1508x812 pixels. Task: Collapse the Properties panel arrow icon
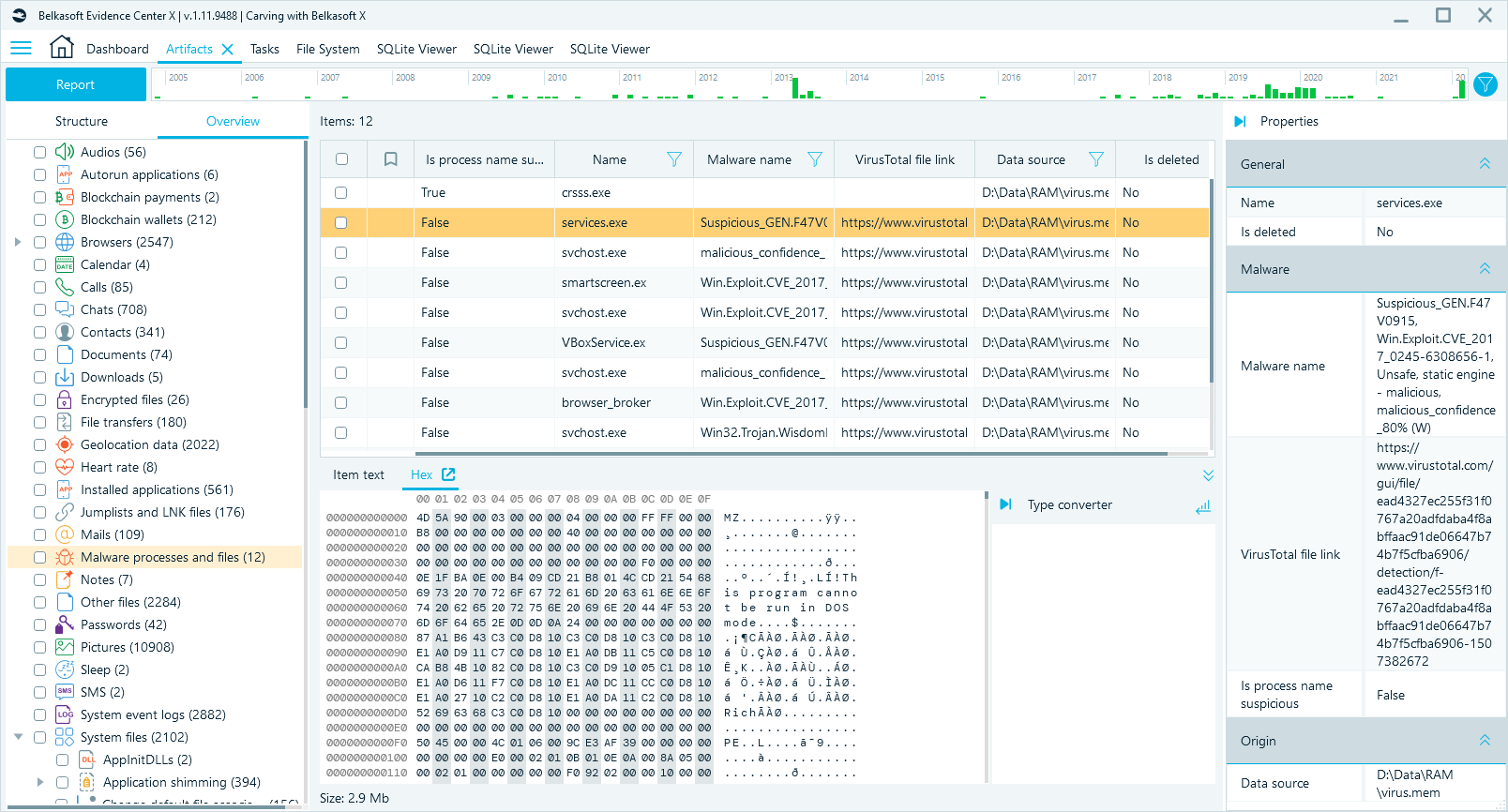1240,121
